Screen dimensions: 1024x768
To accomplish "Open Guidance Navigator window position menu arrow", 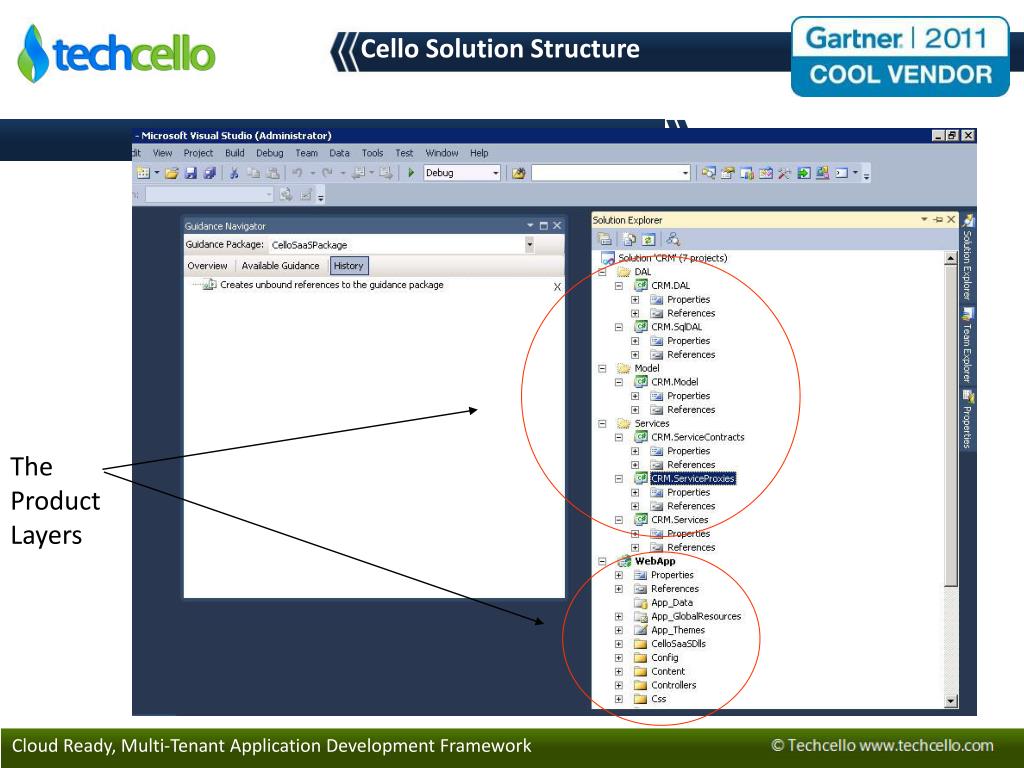I will [530, 225].
